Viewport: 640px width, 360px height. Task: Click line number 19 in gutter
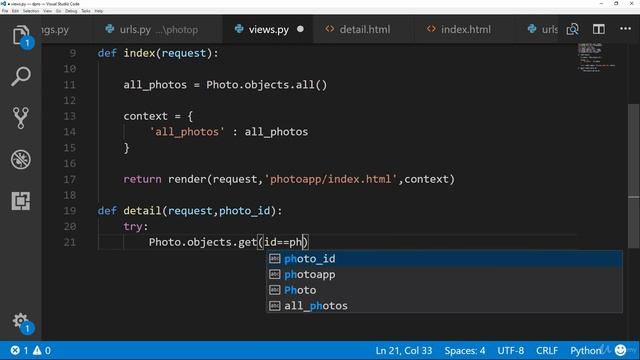pos(70,211)
